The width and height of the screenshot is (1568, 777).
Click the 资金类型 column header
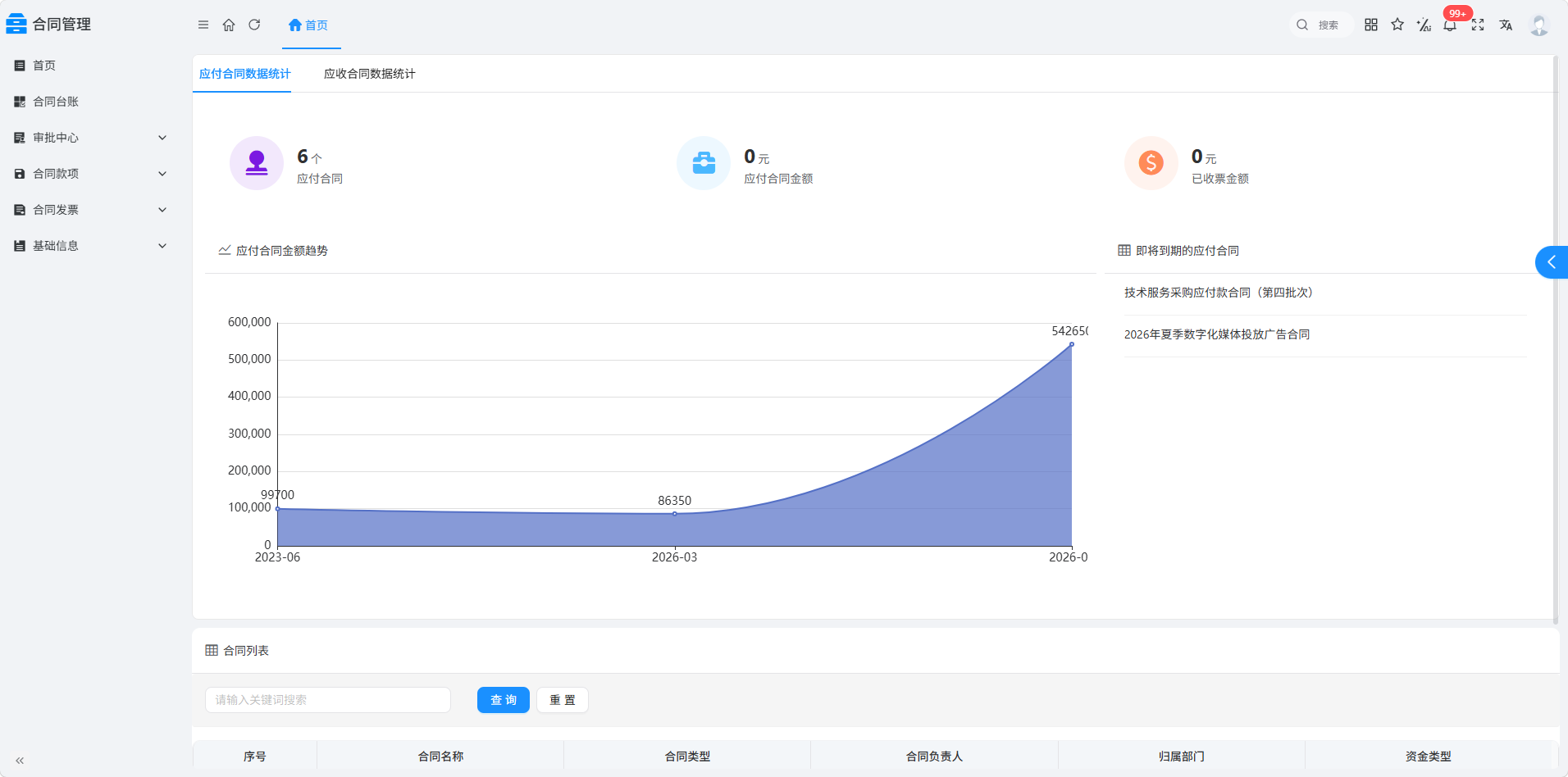(1429, 757)
